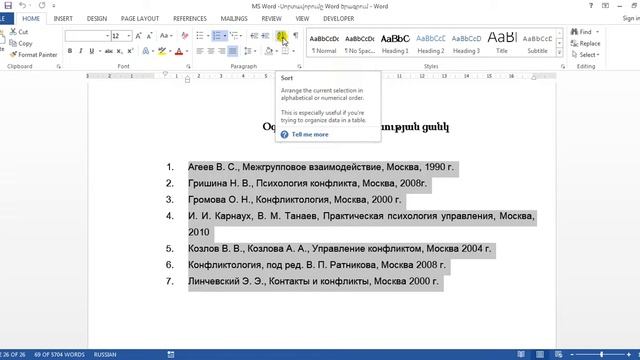Open the DESIGN tab
Screen dimensions: 640x360
coord(97,19)
